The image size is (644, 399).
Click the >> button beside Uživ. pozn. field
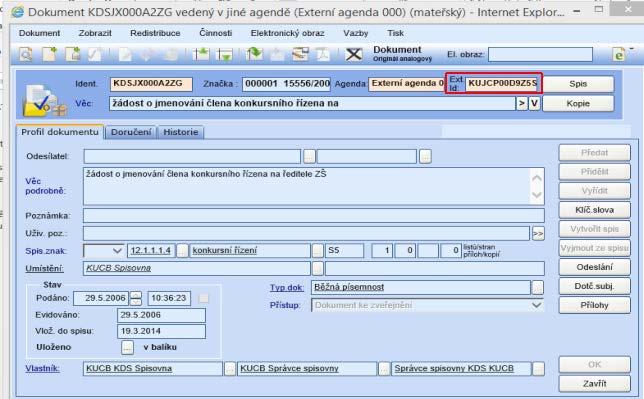[x=538, y=233]
